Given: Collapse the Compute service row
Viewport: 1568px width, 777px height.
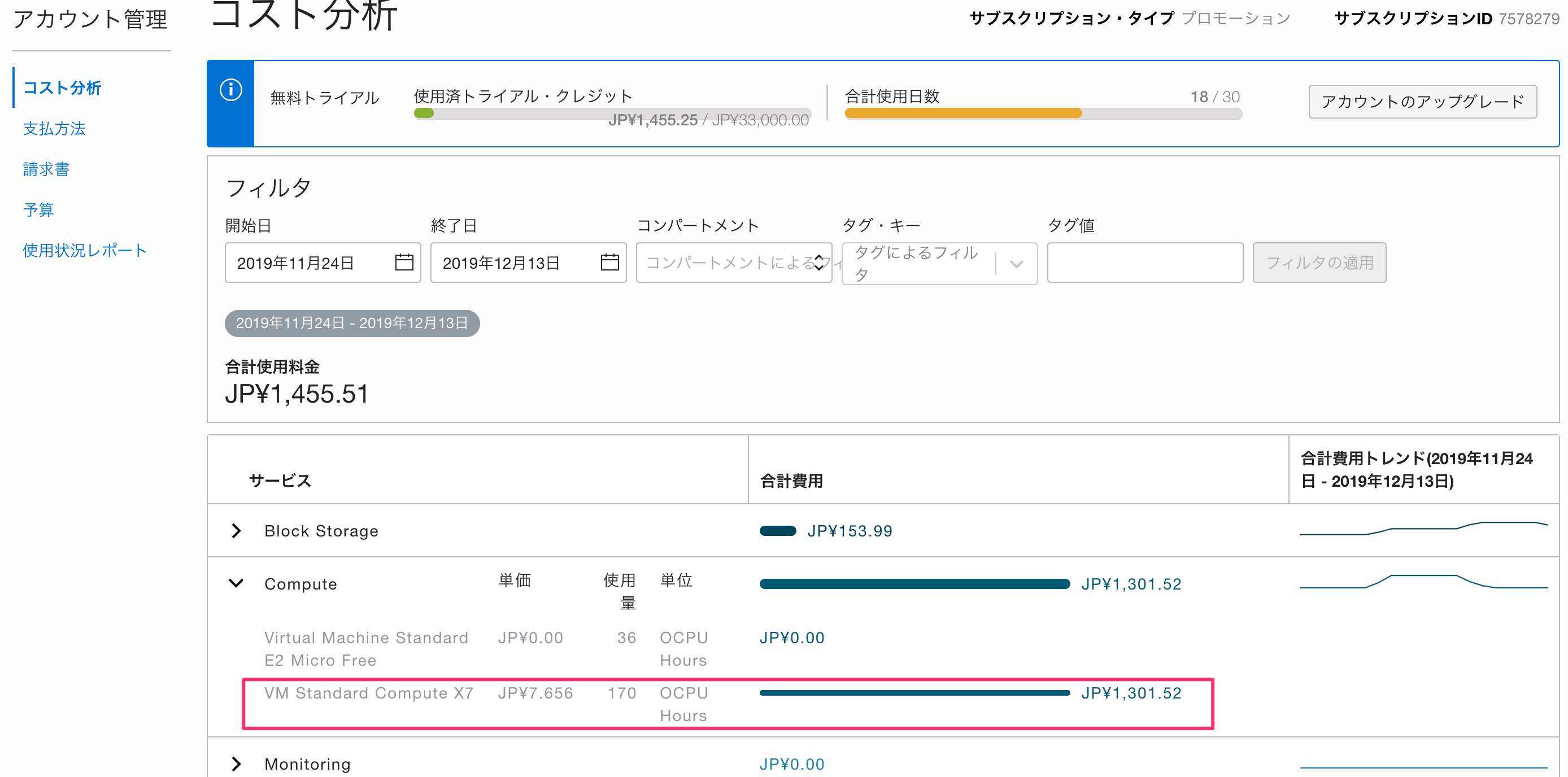Looking at the screenshot, I should coord(236,583).
